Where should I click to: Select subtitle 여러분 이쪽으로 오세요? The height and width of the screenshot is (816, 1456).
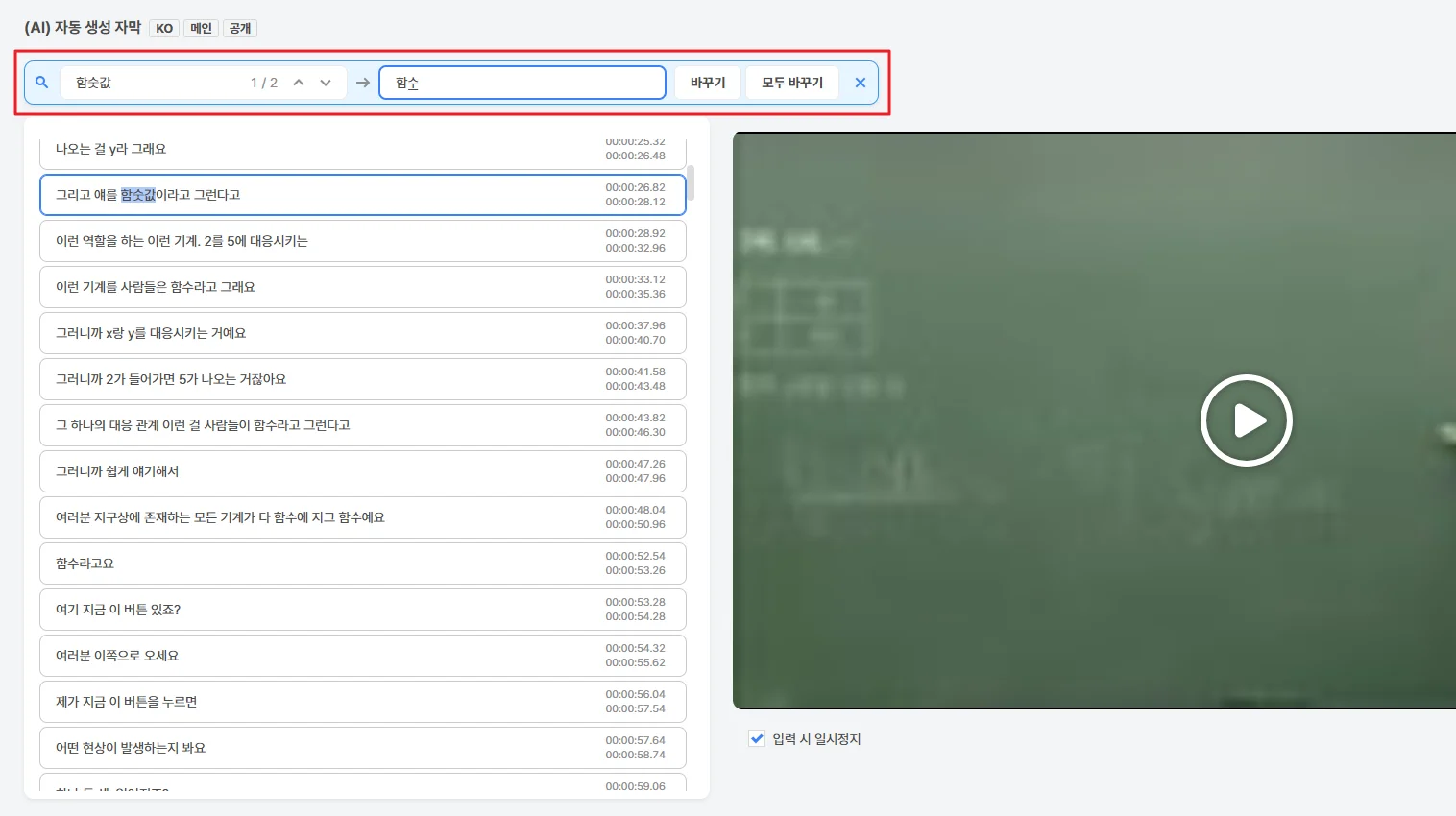(x=362, y=656)
